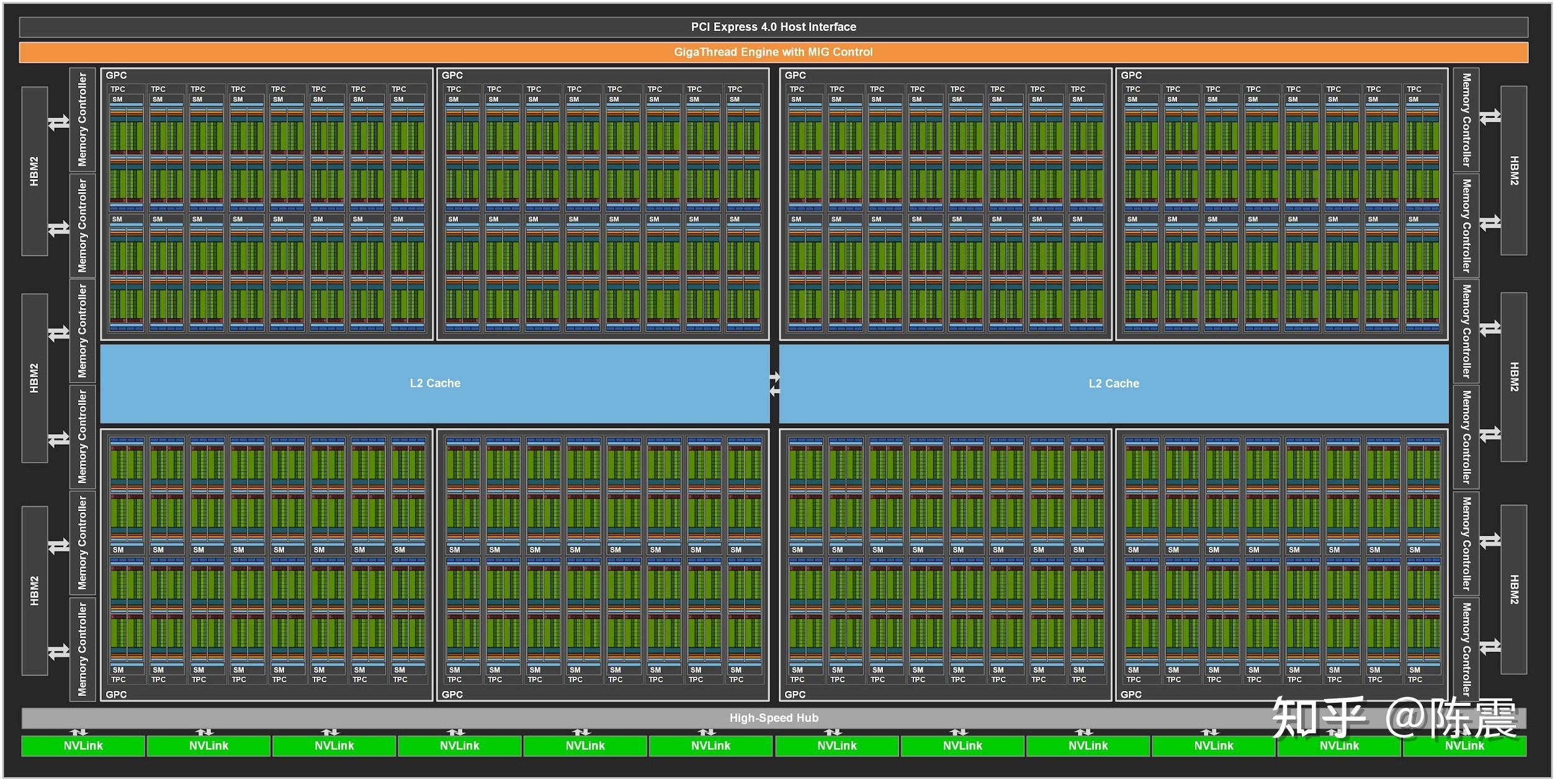Click the first TPC label in the top-left GPC
Screen dimensions: 1560x784
118,89
